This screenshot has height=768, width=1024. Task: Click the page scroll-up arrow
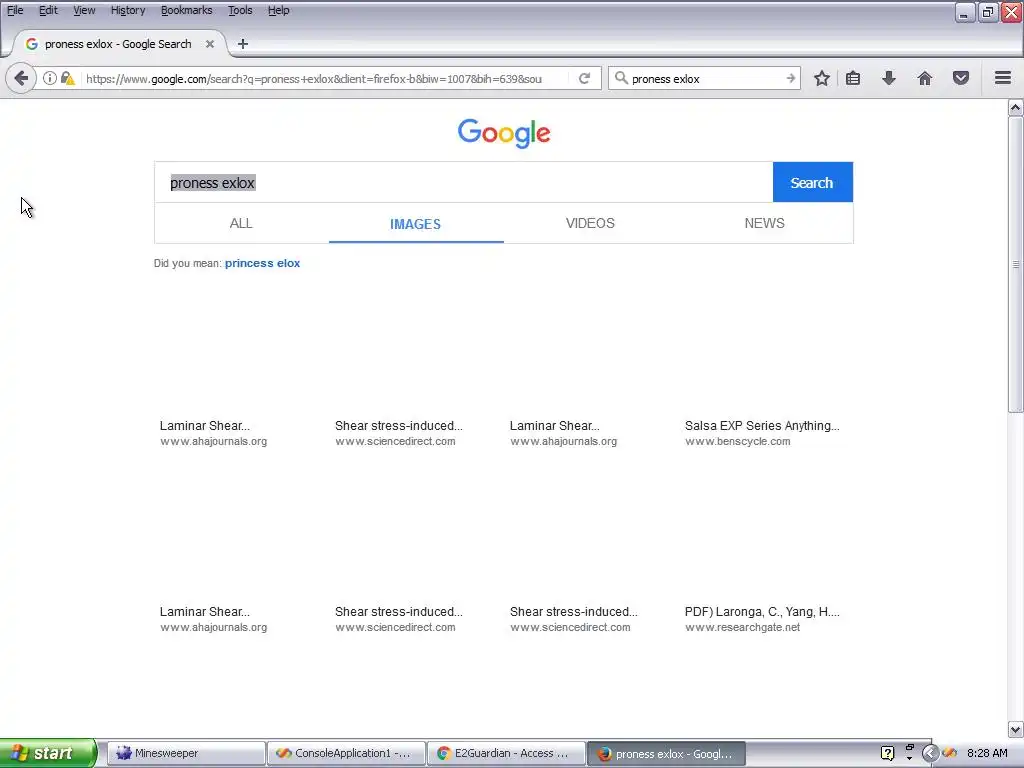(x=1016, y=108)
